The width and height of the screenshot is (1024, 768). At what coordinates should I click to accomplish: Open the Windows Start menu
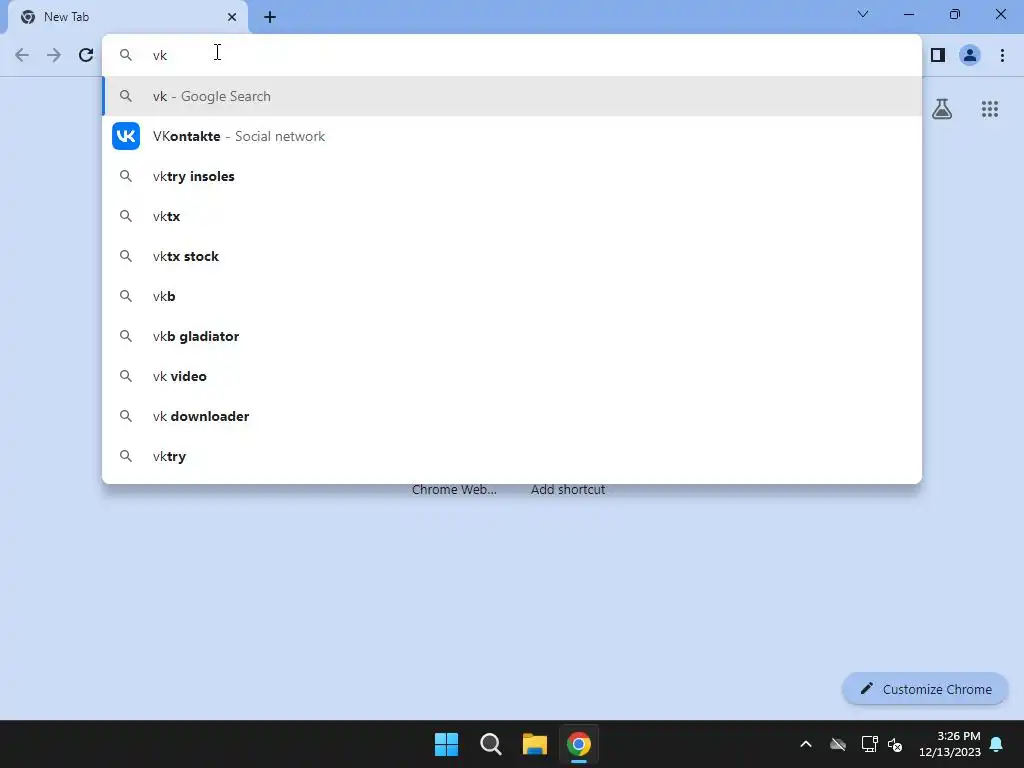point(447,744)
